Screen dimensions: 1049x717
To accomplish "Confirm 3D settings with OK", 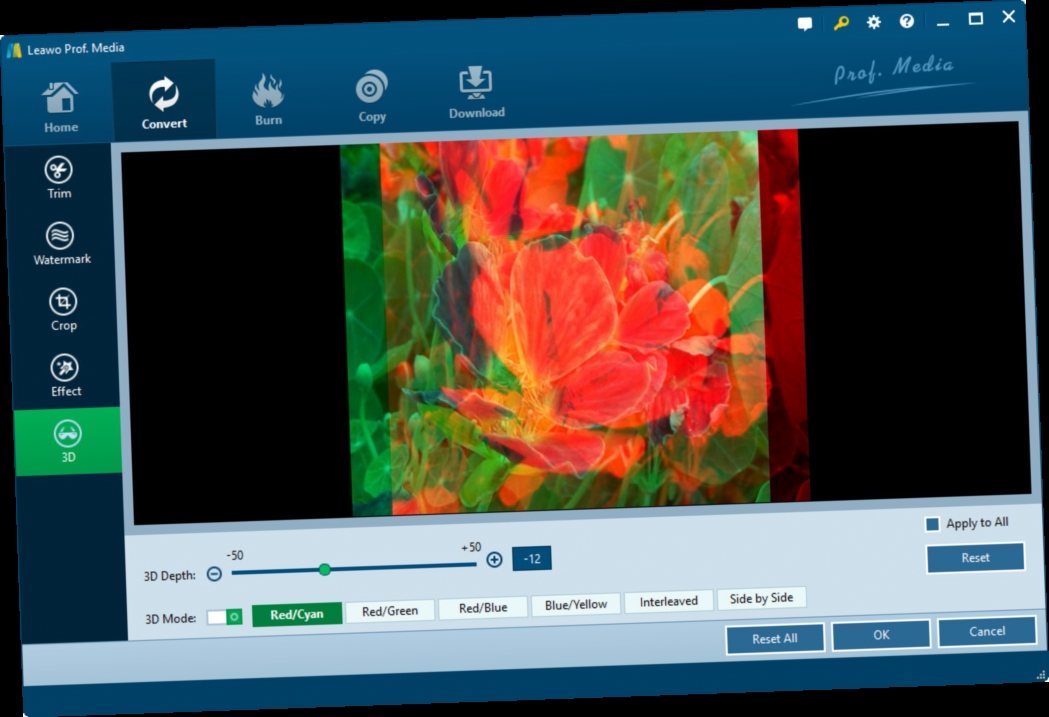I will click(x=880, y=634).
